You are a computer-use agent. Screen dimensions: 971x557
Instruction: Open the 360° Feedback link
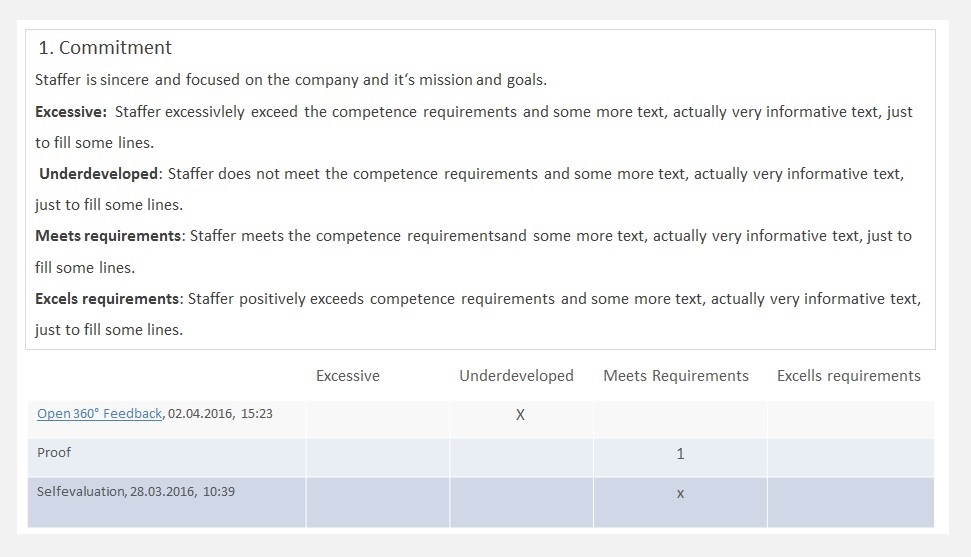99,413
